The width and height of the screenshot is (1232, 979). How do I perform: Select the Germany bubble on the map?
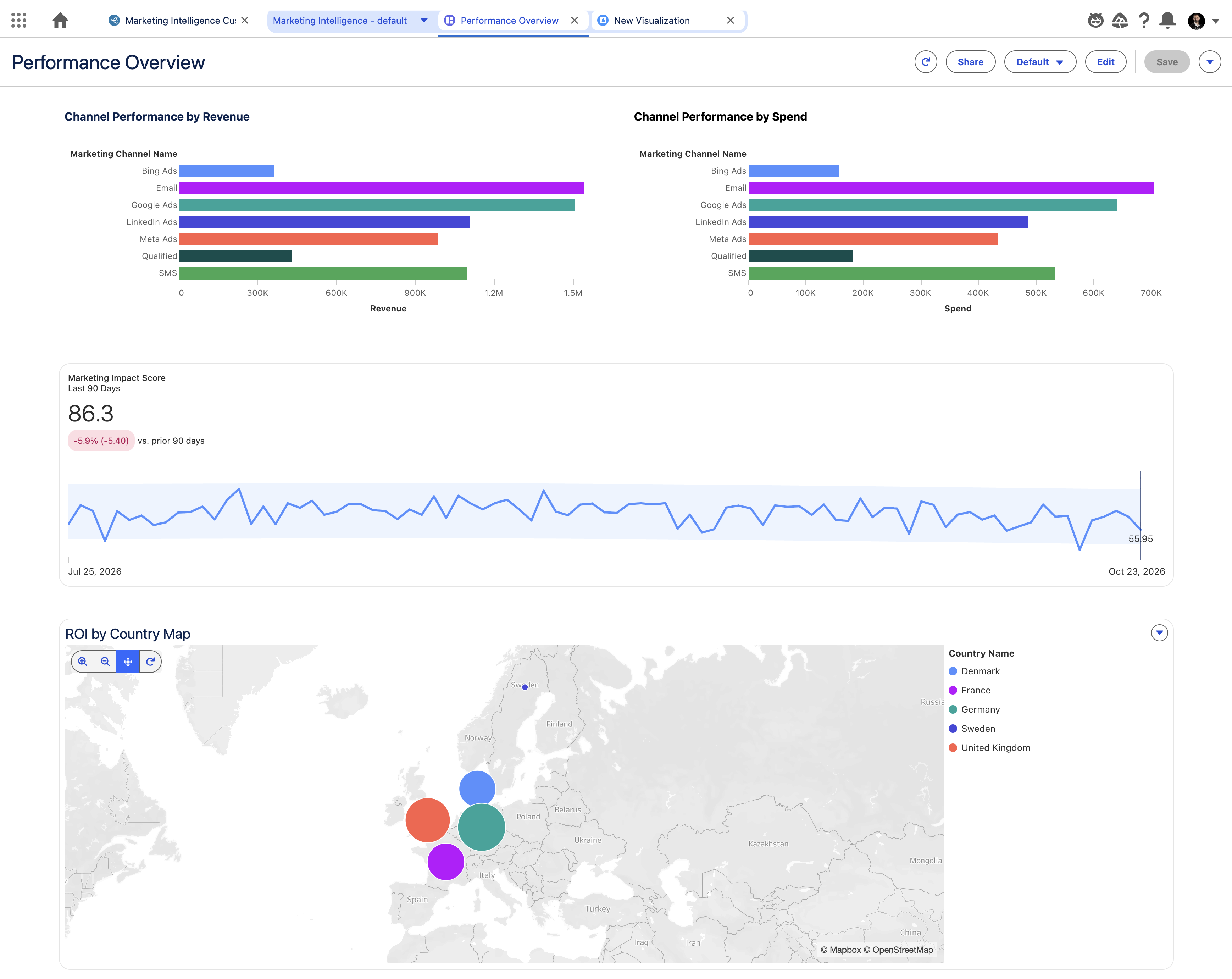[x=482, y=827]
